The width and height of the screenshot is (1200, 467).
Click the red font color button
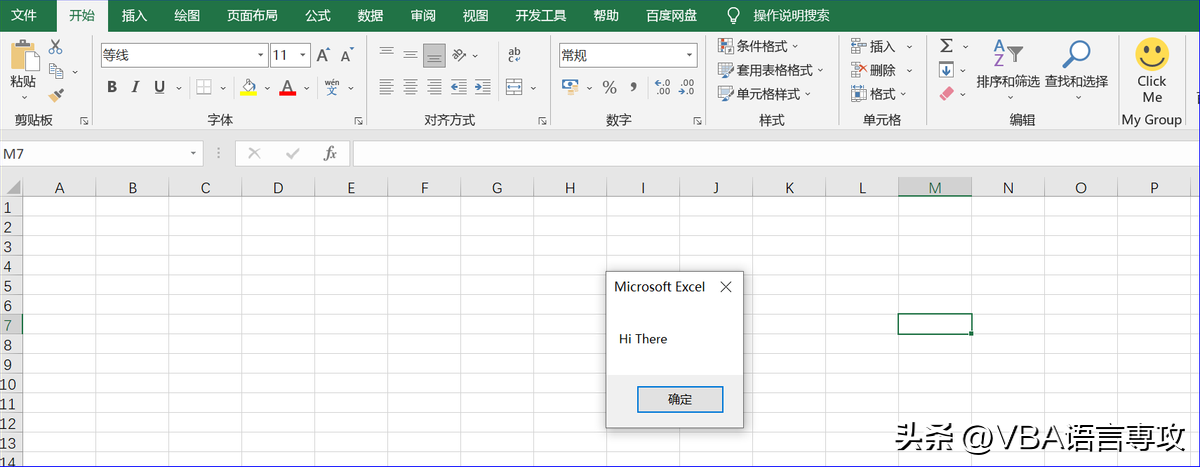click(288, 87)
